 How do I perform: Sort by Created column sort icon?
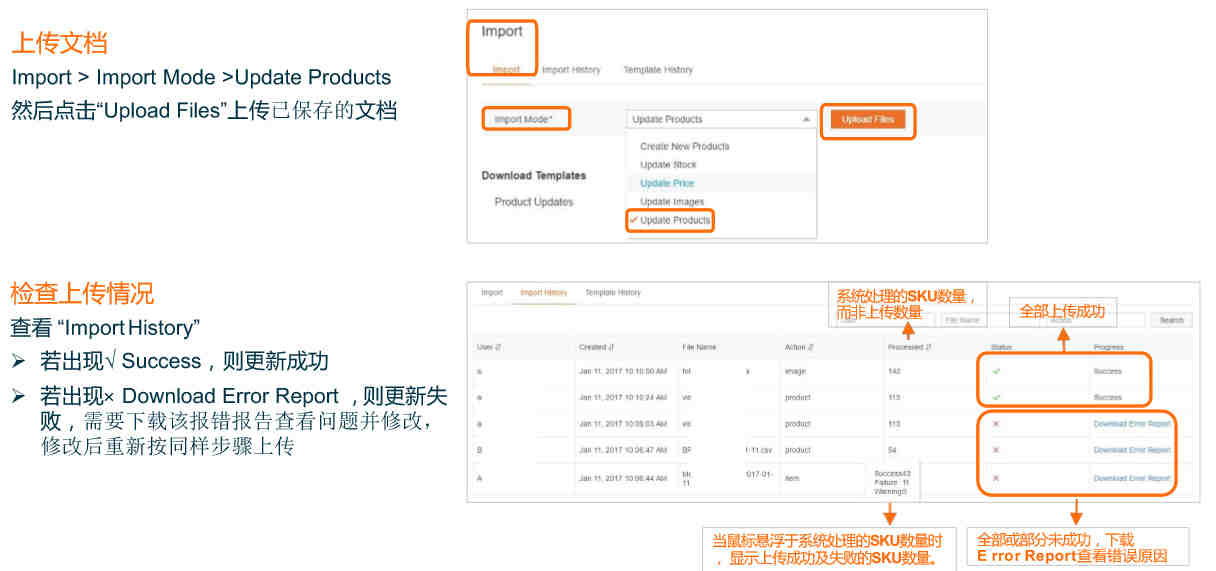pos(611,347)
